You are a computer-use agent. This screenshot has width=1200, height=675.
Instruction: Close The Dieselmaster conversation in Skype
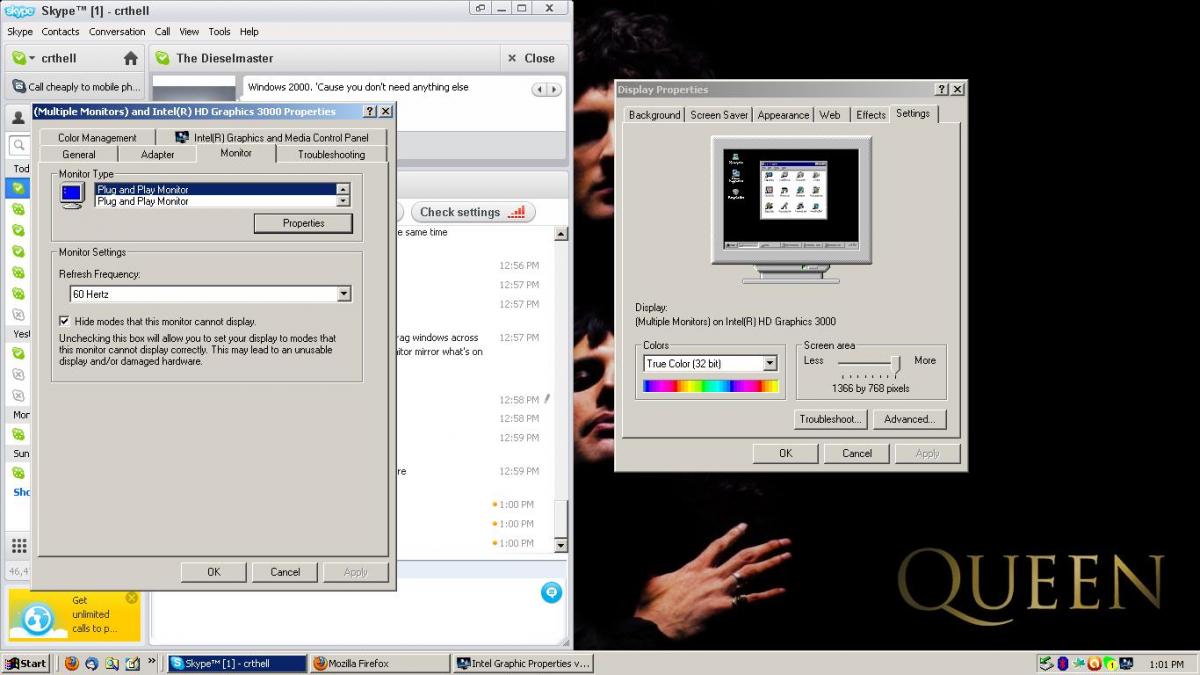pyautogui.click(x=530, y=58)
